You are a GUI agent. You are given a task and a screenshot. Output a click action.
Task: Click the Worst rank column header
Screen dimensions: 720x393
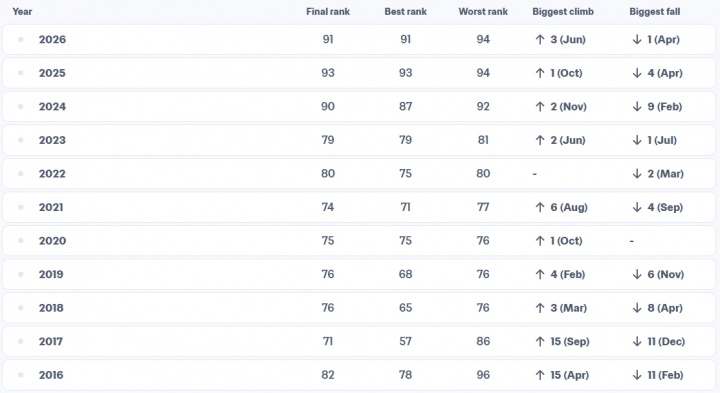pos(483,11)
